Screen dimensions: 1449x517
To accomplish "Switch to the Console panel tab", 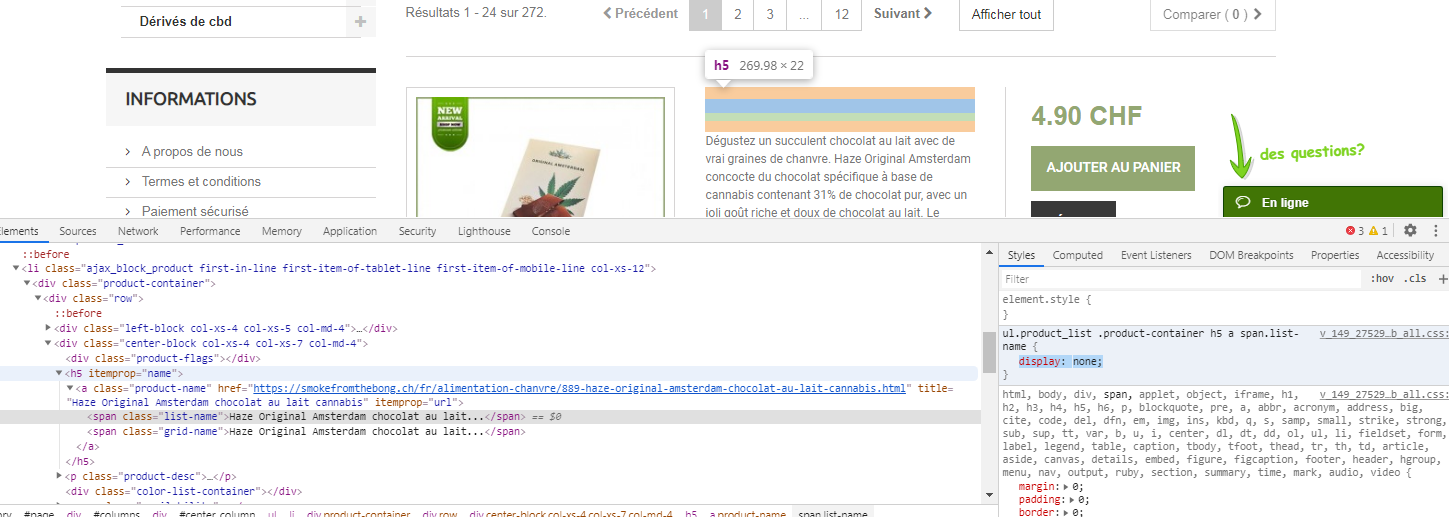I will coord(551,231).
